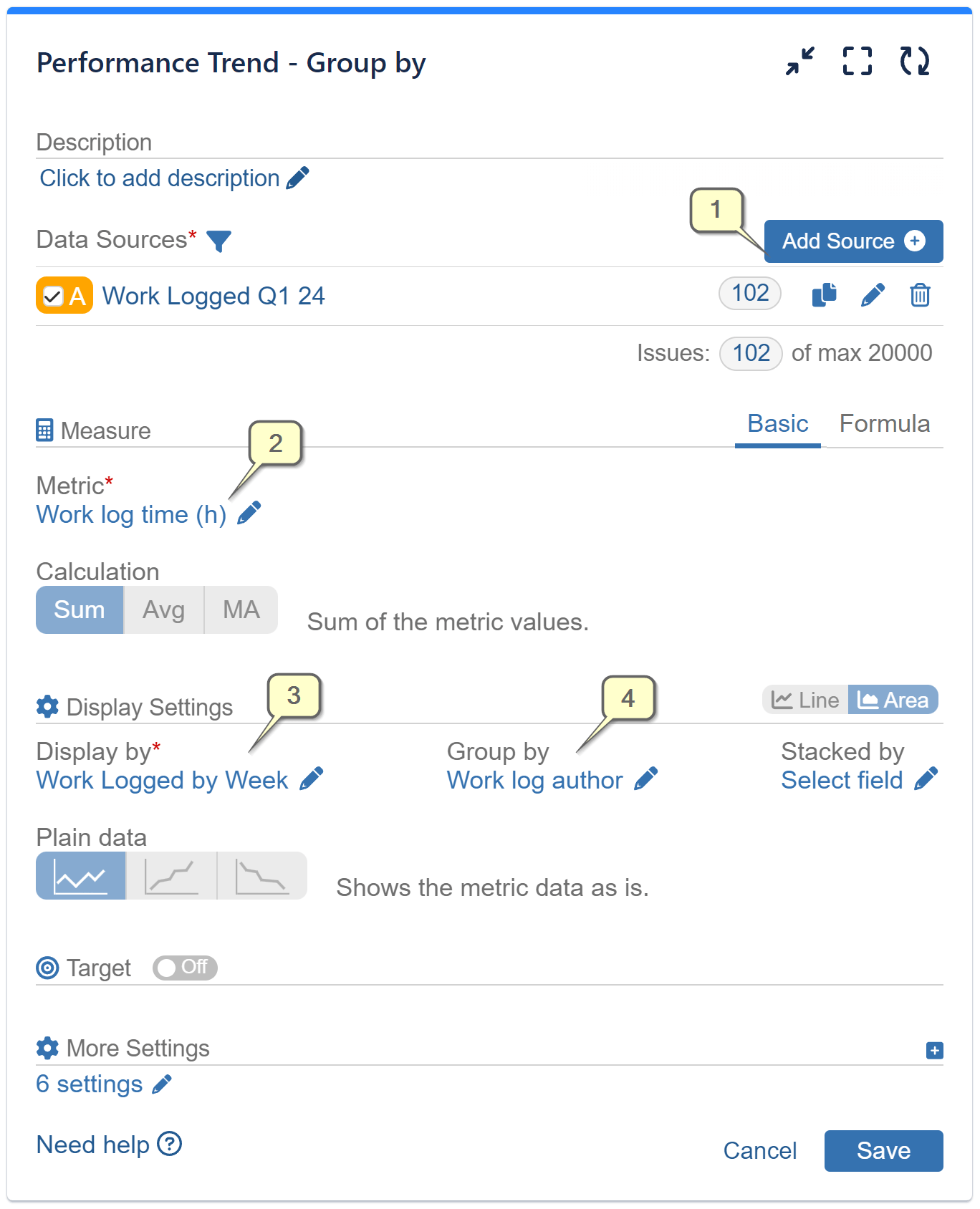Click the More Settings gear icon
Screen dimensions: 980x1209
[x=47, y=1049]
